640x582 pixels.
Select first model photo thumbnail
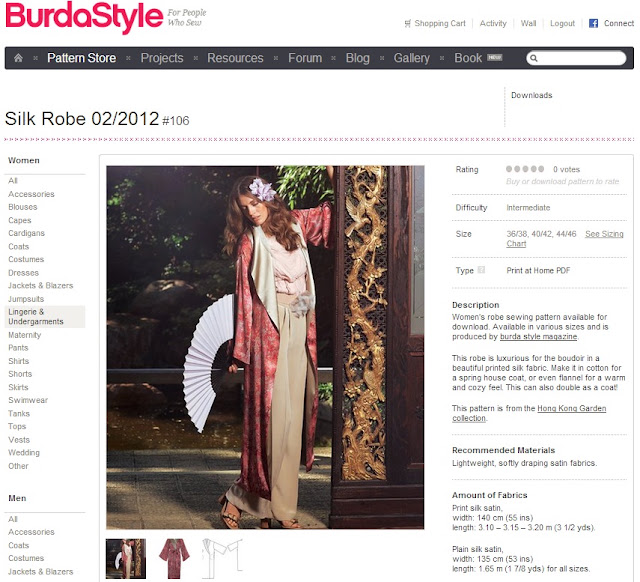tap(126, 559)
